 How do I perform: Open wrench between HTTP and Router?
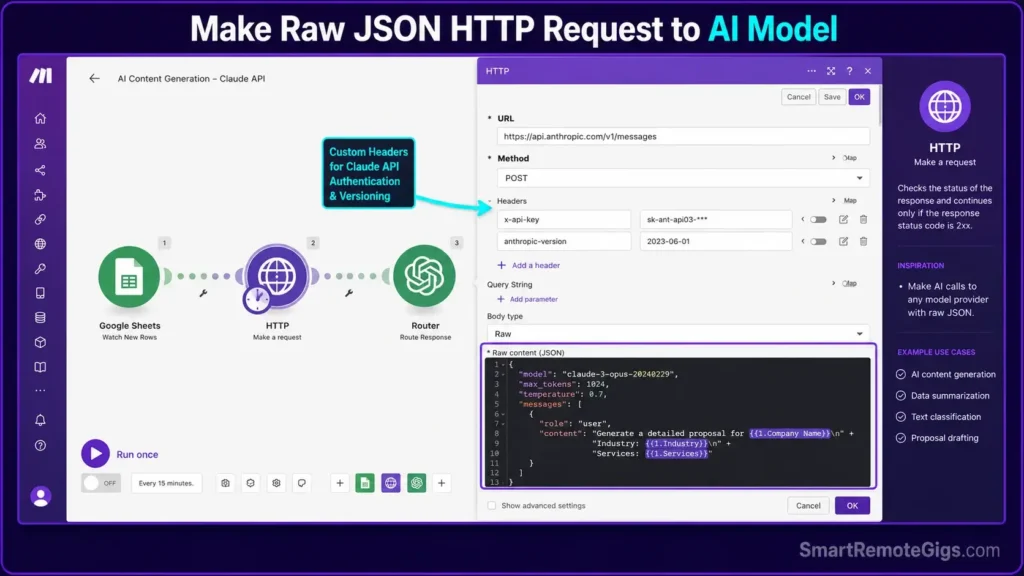(349, 293)
